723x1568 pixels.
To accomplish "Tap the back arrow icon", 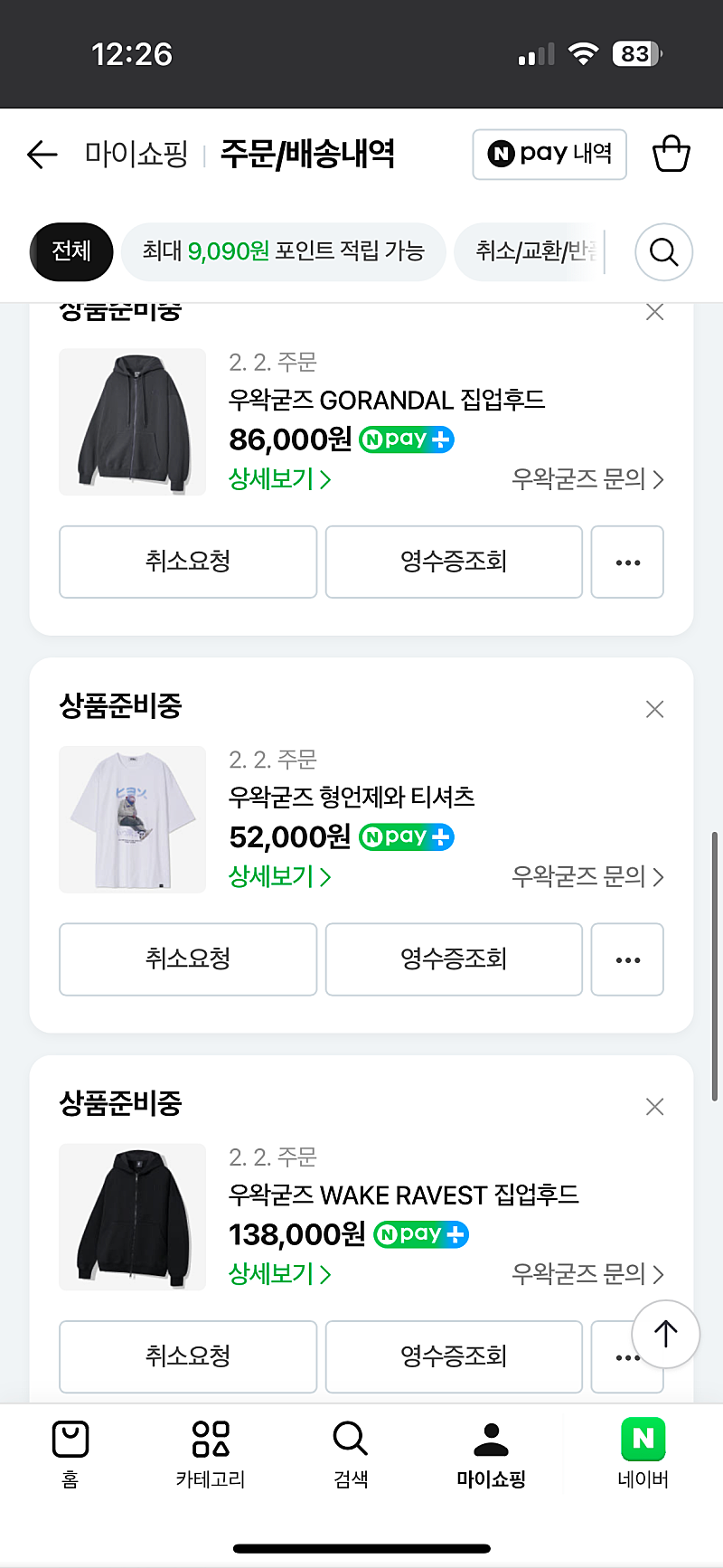I will pos(42,155).
